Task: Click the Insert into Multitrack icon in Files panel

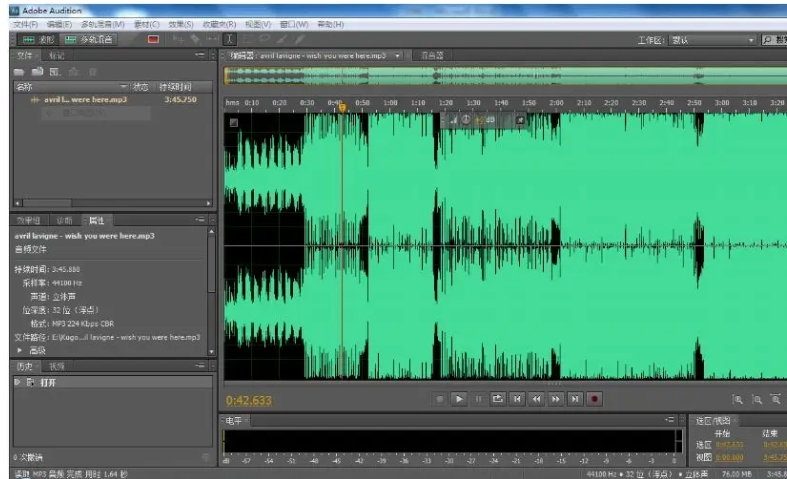Action: pyautogui.click(x=74, y=72)
